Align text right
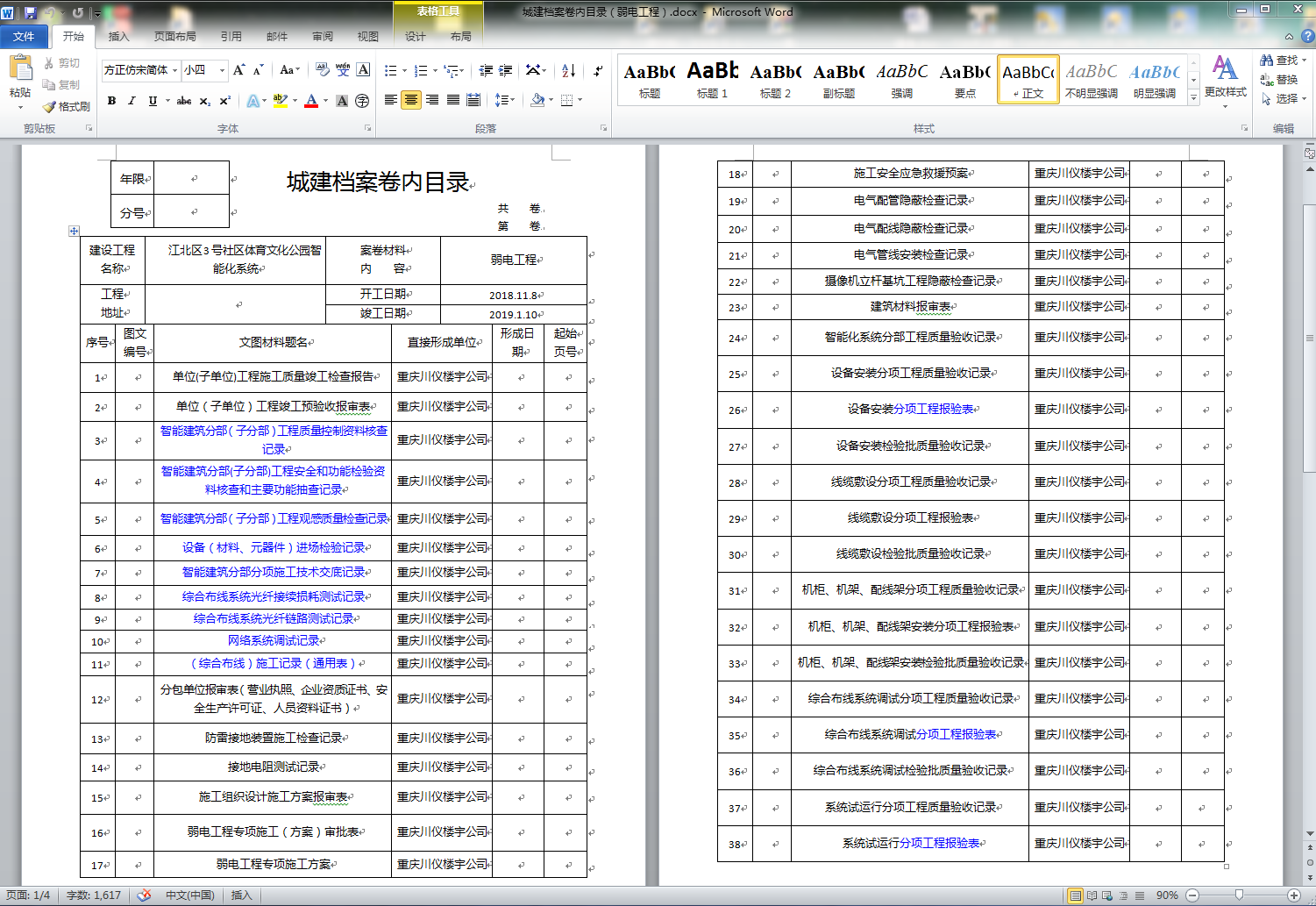The width and height of the screenshot is (1316, 906). pos(432,100)
